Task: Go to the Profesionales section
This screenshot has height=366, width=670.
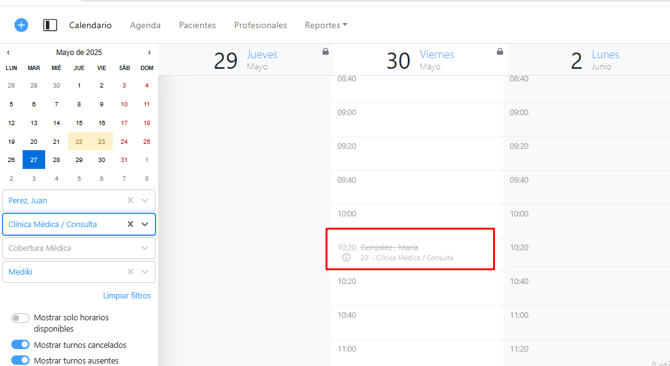Action: [x=260, y=25]
